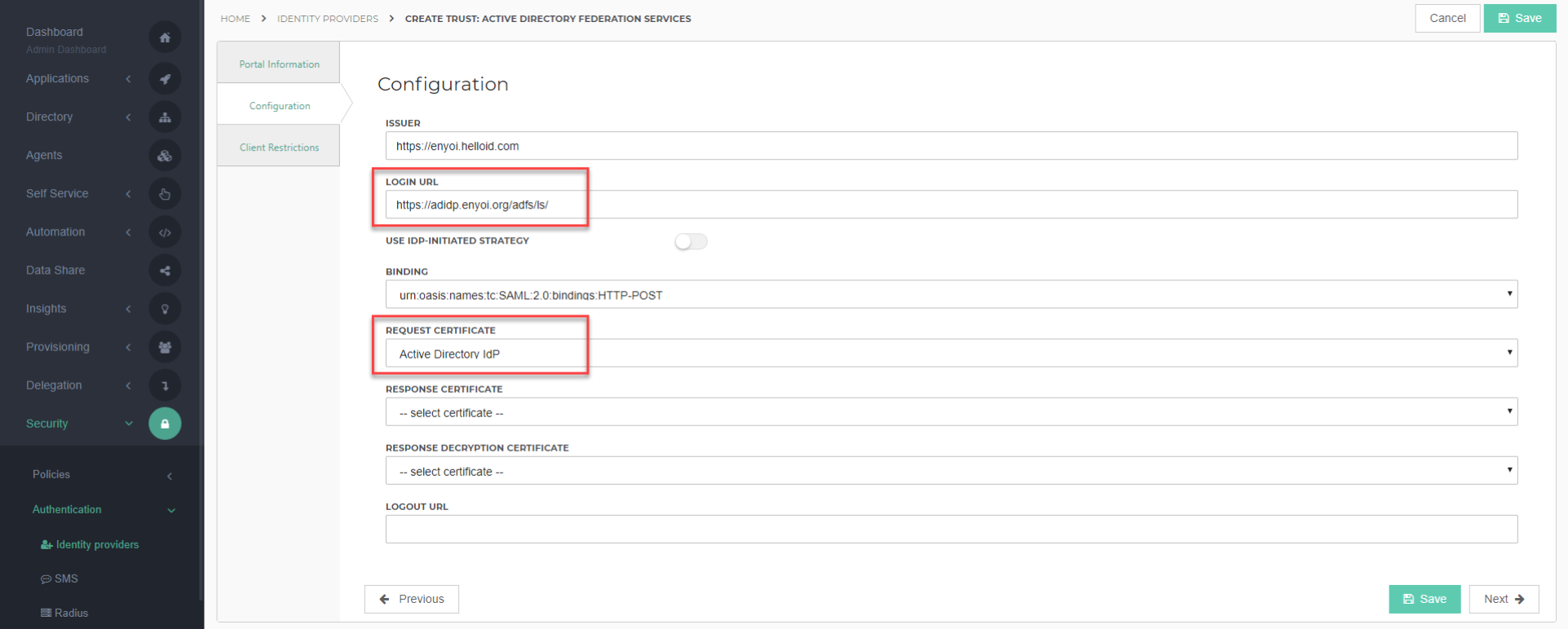1568x629 pixels.
Task: Select the Configuration tab
Action: tap(279, 105)
